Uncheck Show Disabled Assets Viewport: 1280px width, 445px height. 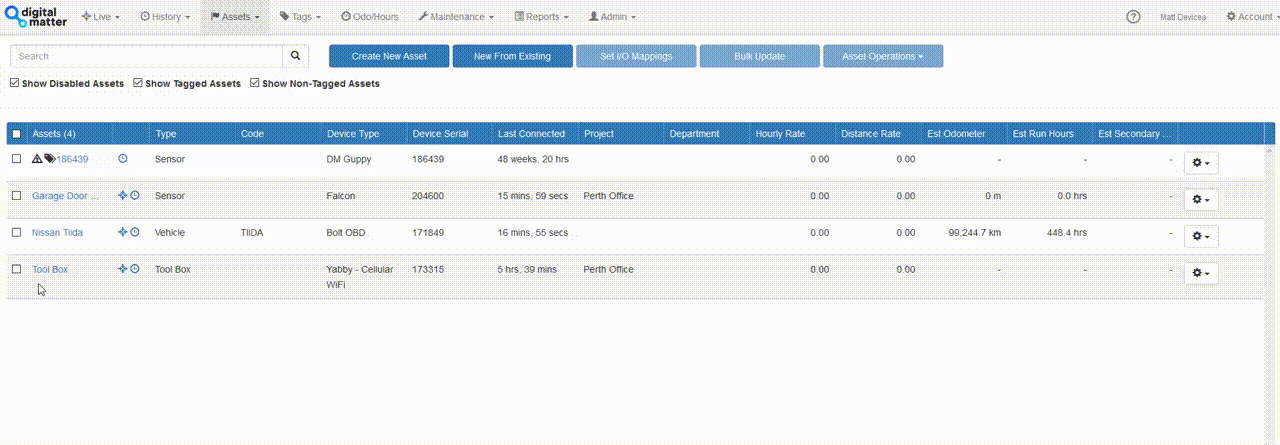15,84
